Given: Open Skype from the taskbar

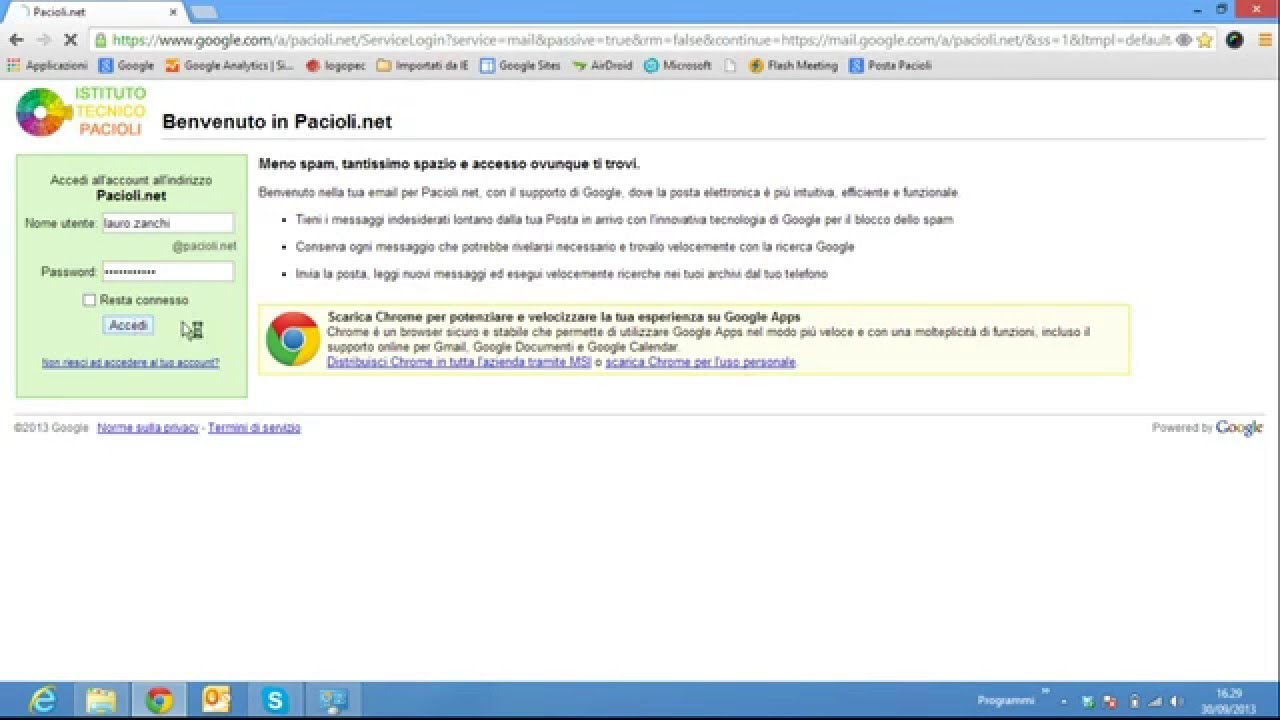Looking at the screenshot, I should 274,700.
